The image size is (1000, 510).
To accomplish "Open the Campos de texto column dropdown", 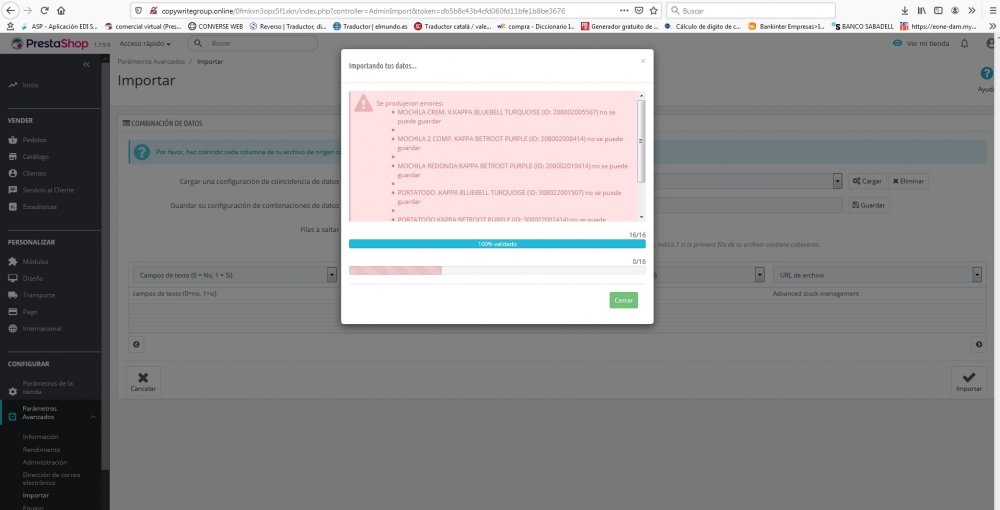I will (x=235, y=275).
